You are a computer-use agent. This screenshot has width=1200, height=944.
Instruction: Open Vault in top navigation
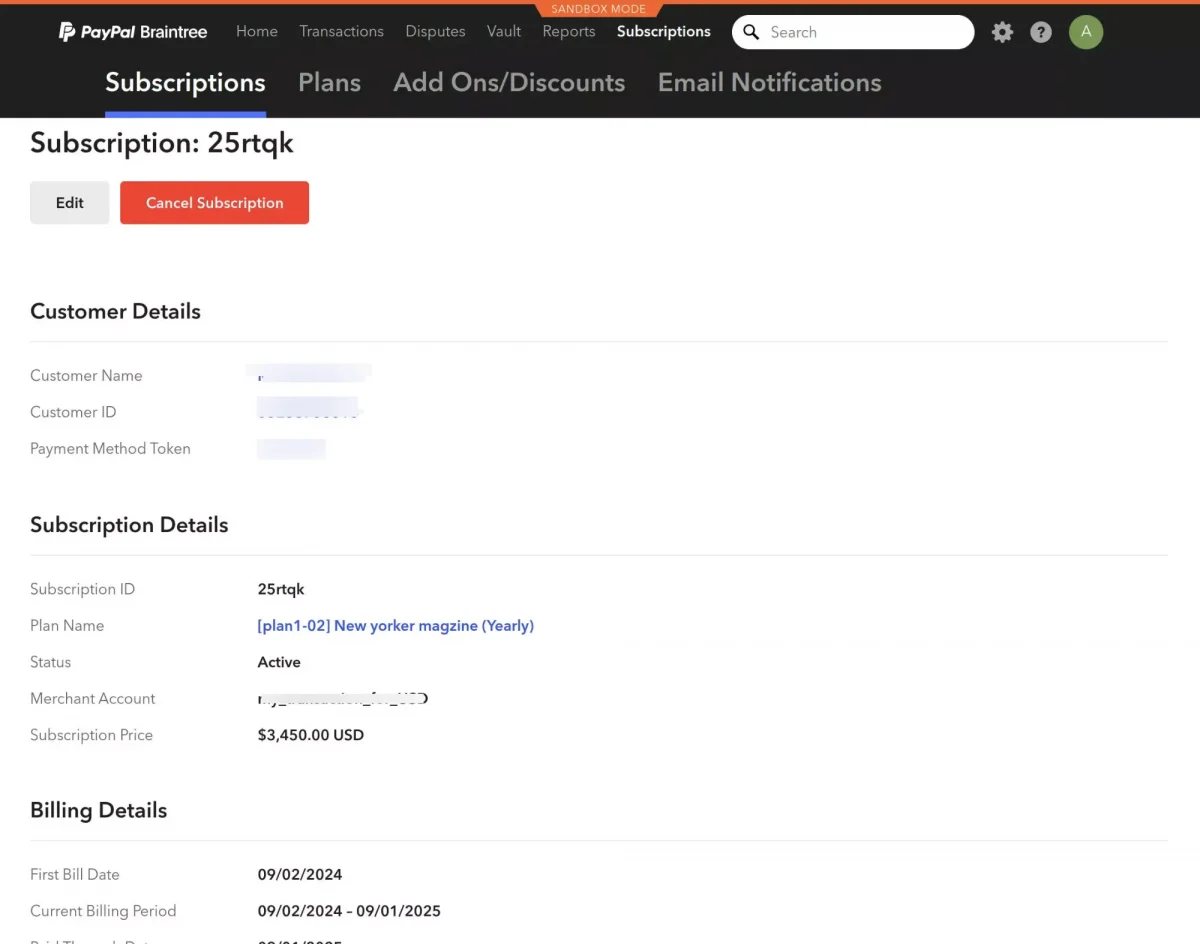pos(504,31)
